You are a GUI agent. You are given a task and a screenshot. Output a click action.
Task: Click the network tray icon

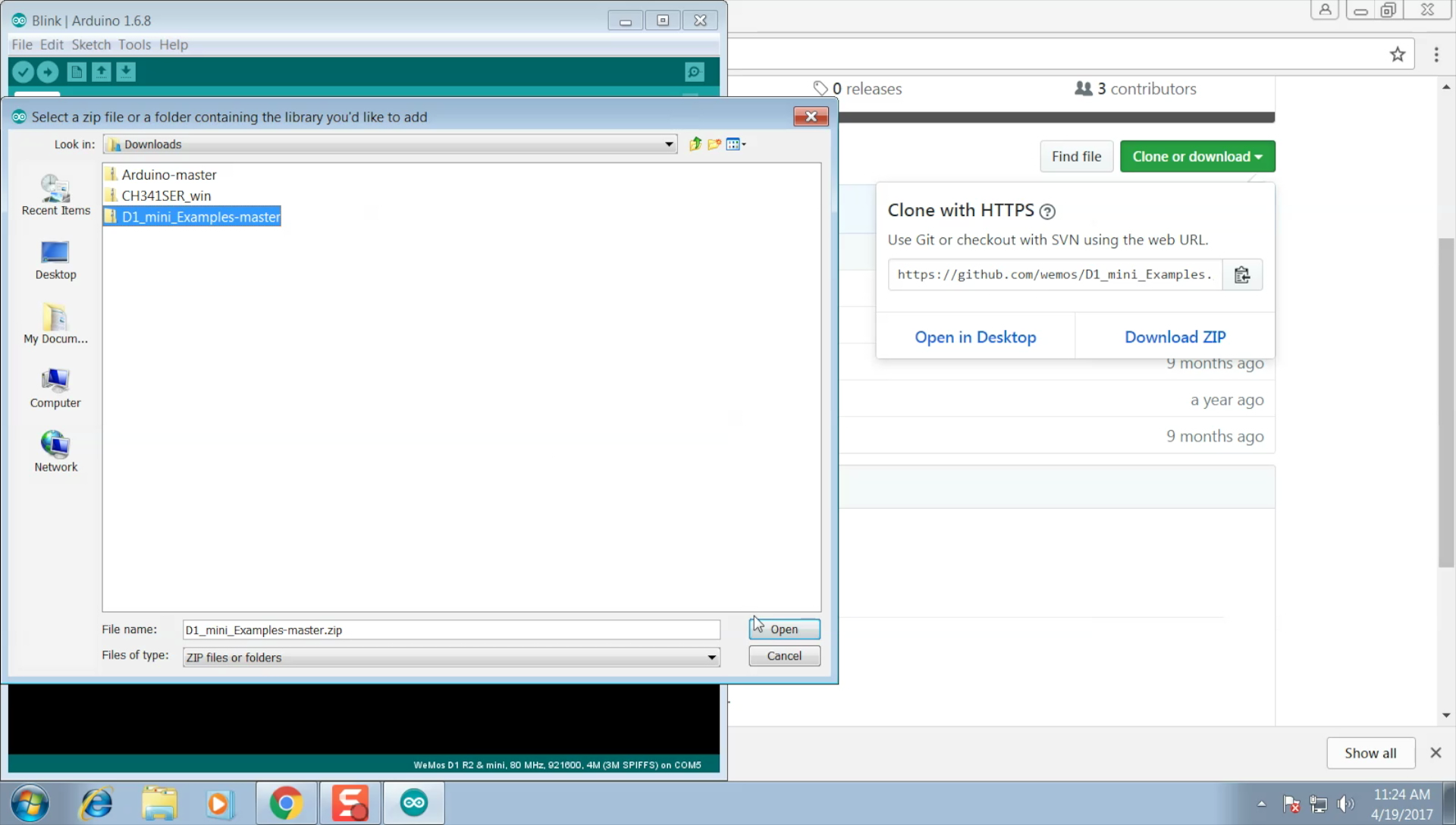pos(1319,804)
